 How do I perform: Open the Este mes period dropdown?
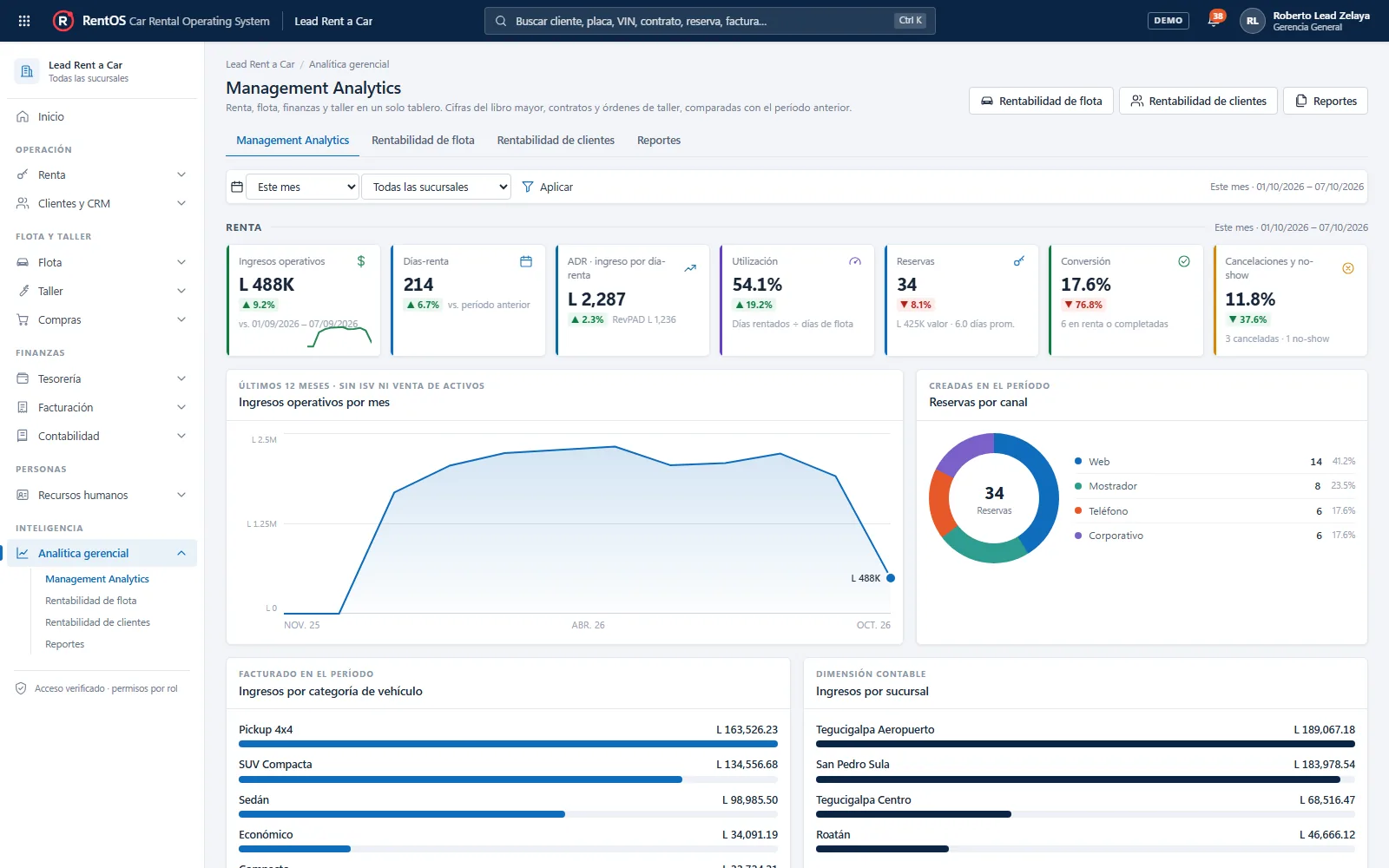[x=303, y=187]
